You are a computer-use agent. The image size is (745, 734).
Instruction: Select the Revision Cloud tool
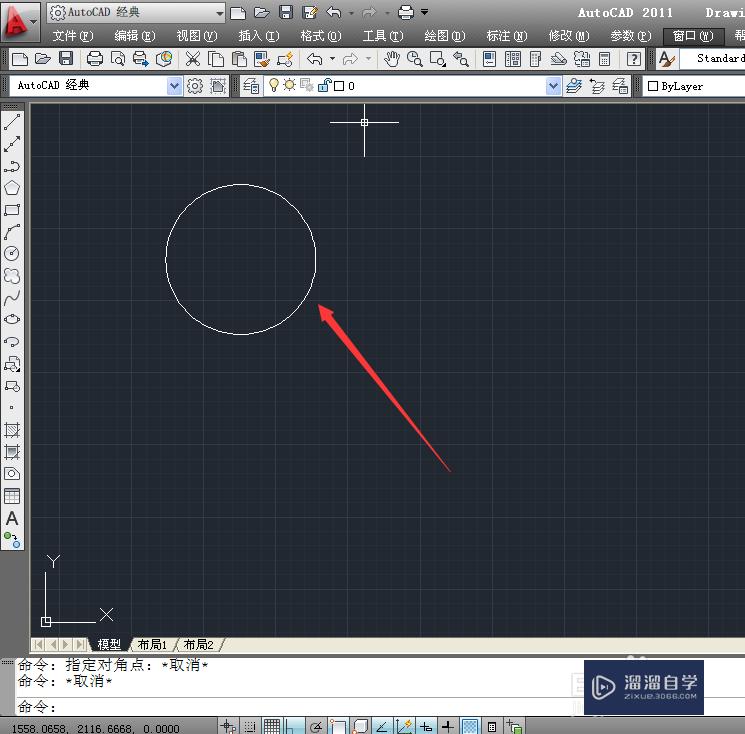coord(12,276)
